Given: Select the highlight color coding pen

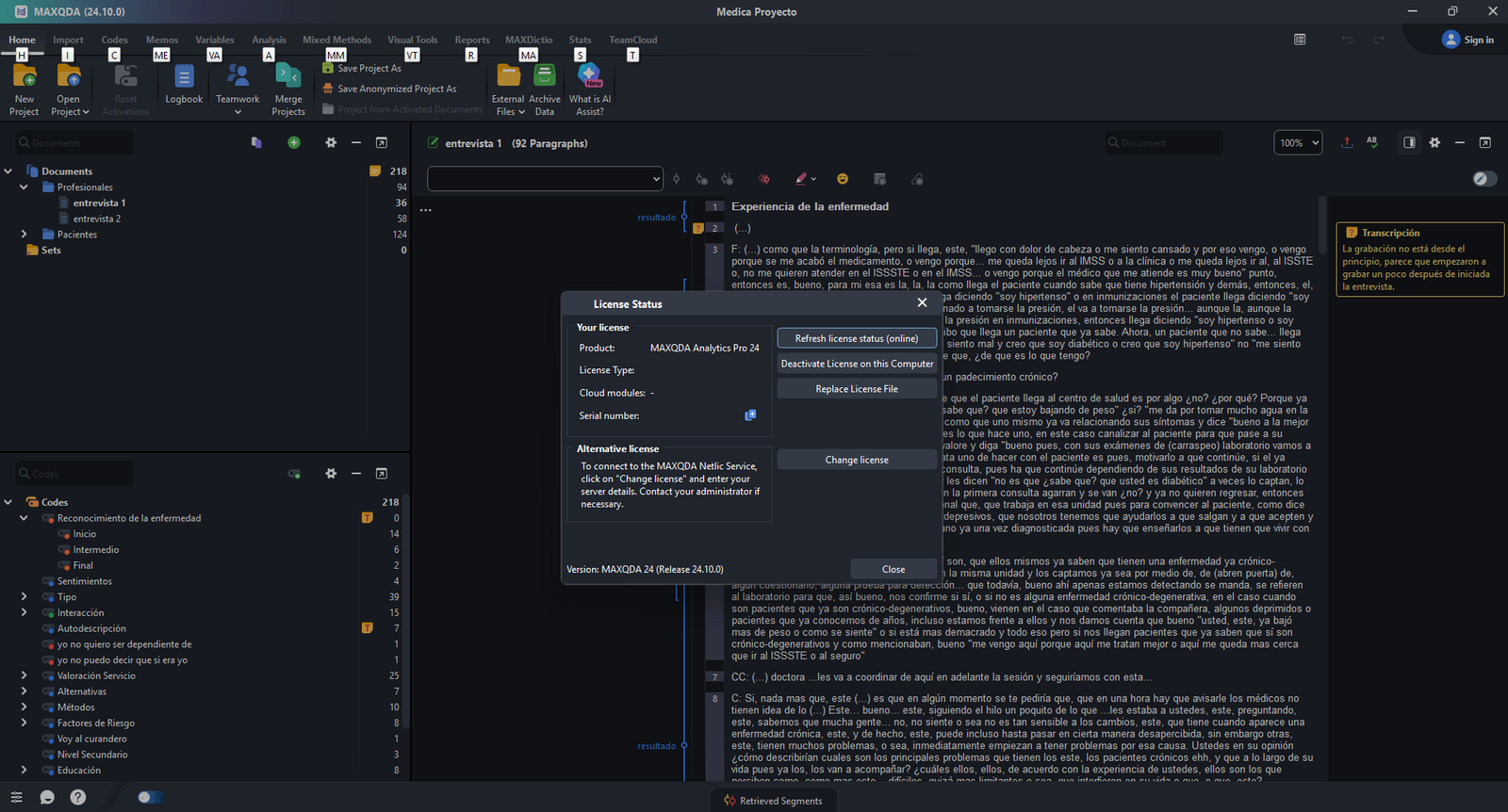Looking at the screenshot, I should point(800,179).
